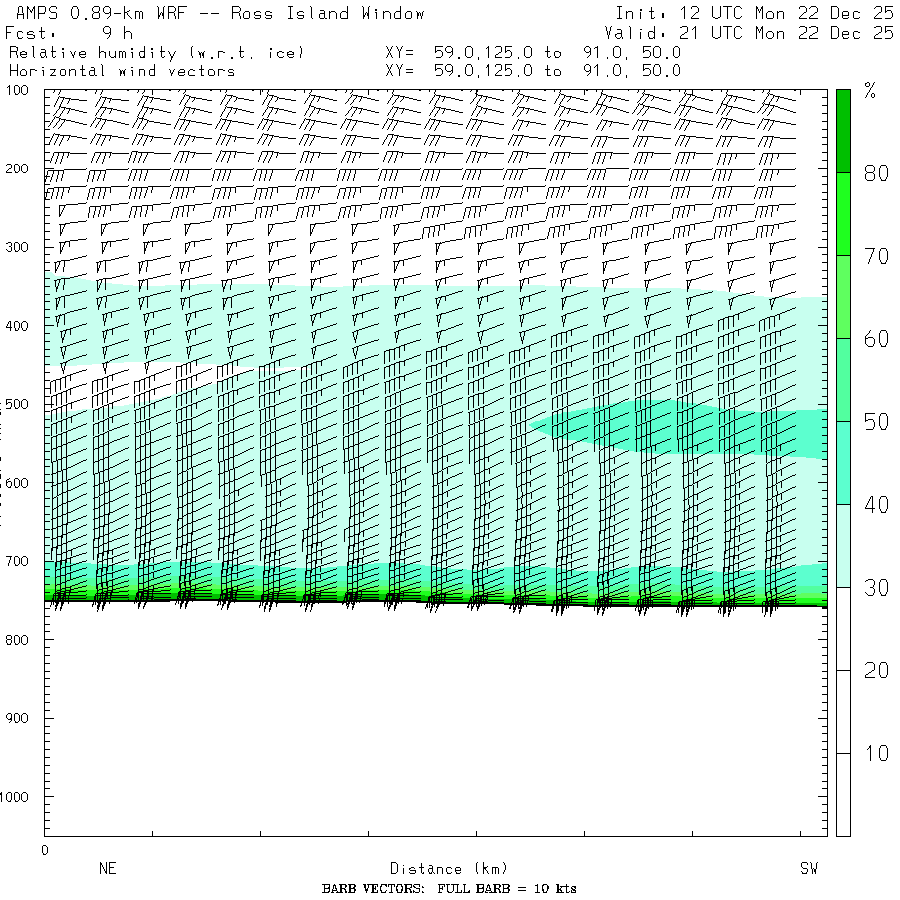Click the green colorbar segment between 60 and 70
This screenshot has width=900, height=900.
pyautogui.click(x=843, y=297)
